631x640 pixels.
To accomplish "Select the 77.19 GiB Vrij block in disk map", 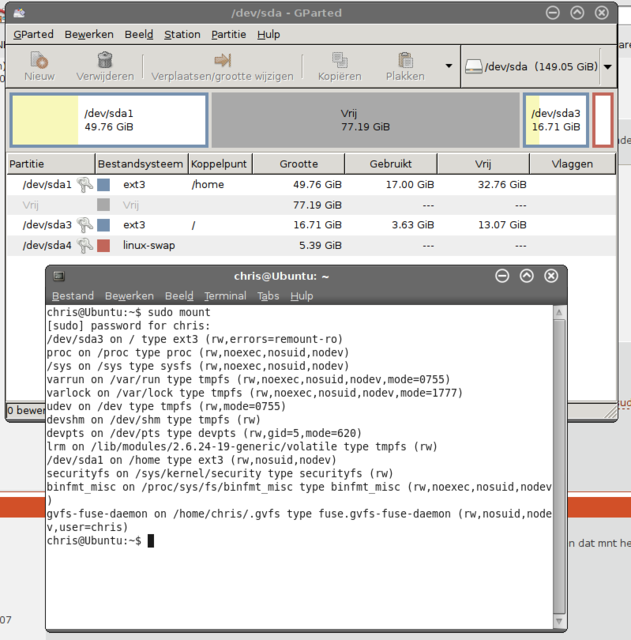I will coord(363,120).
